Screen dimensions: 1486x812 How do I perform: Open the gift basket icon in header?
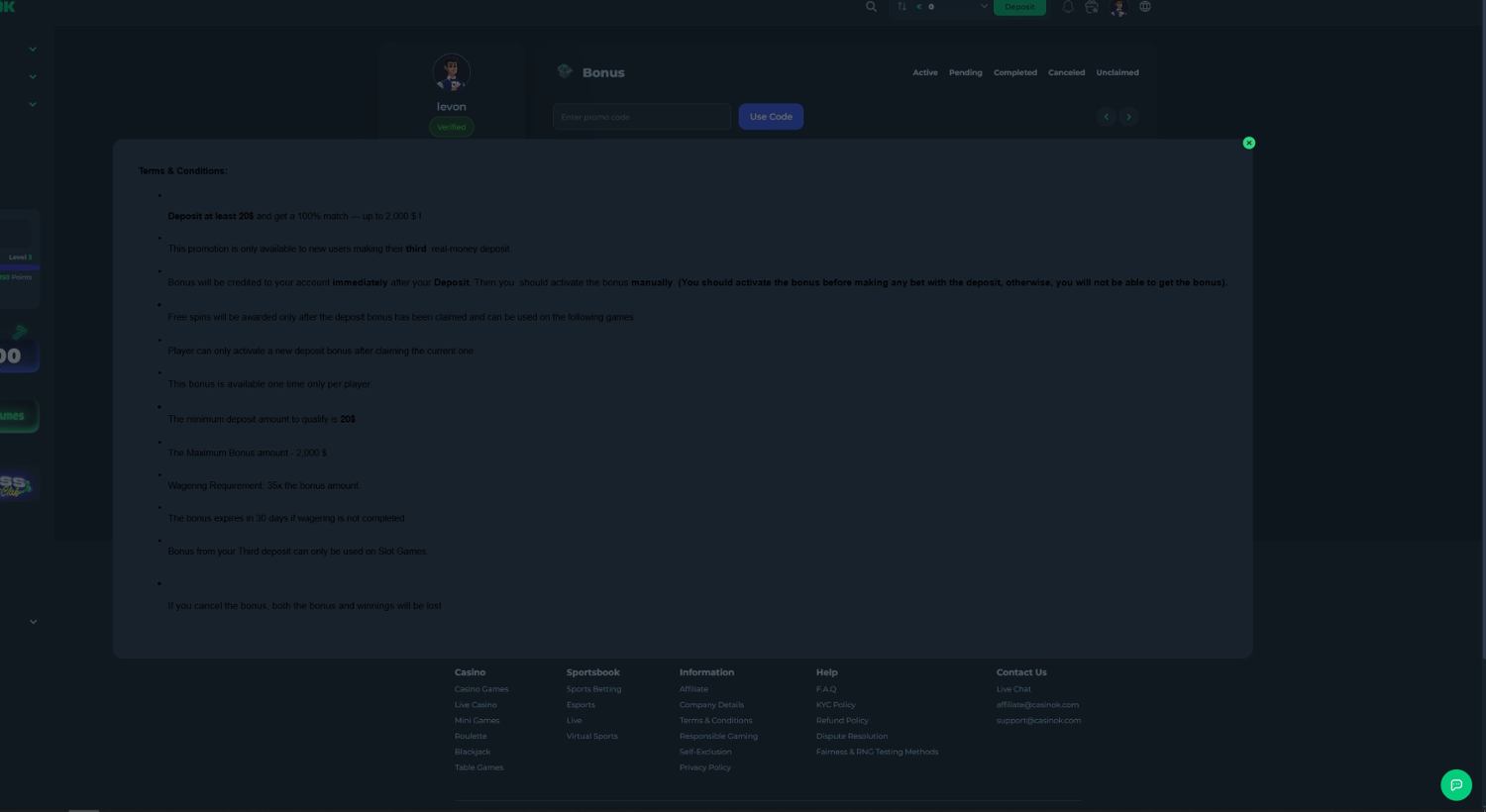pos(1092,7)
